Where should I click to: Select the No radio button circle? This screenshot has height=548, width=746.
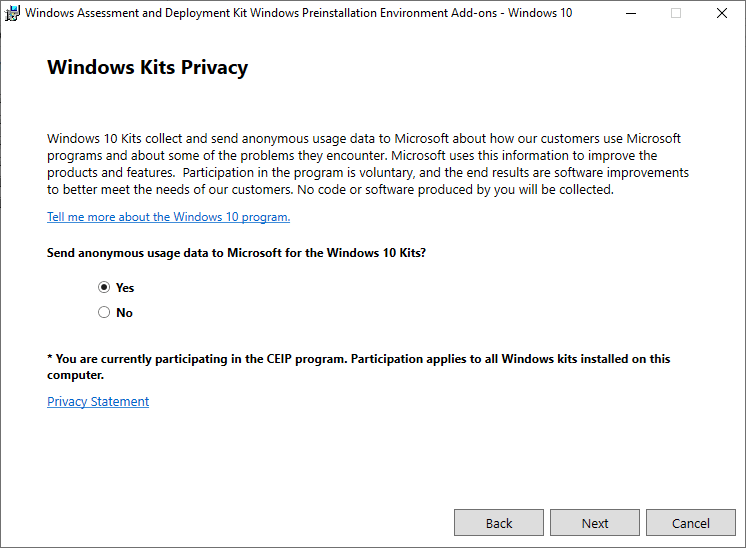[x=104, y=313]
